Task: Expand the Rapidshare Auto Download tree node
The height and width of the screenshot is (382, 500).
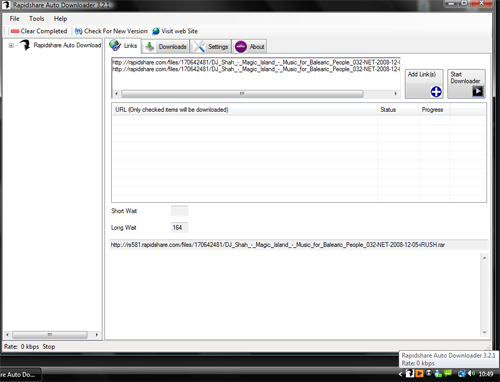Action: [x=11, y=45]
